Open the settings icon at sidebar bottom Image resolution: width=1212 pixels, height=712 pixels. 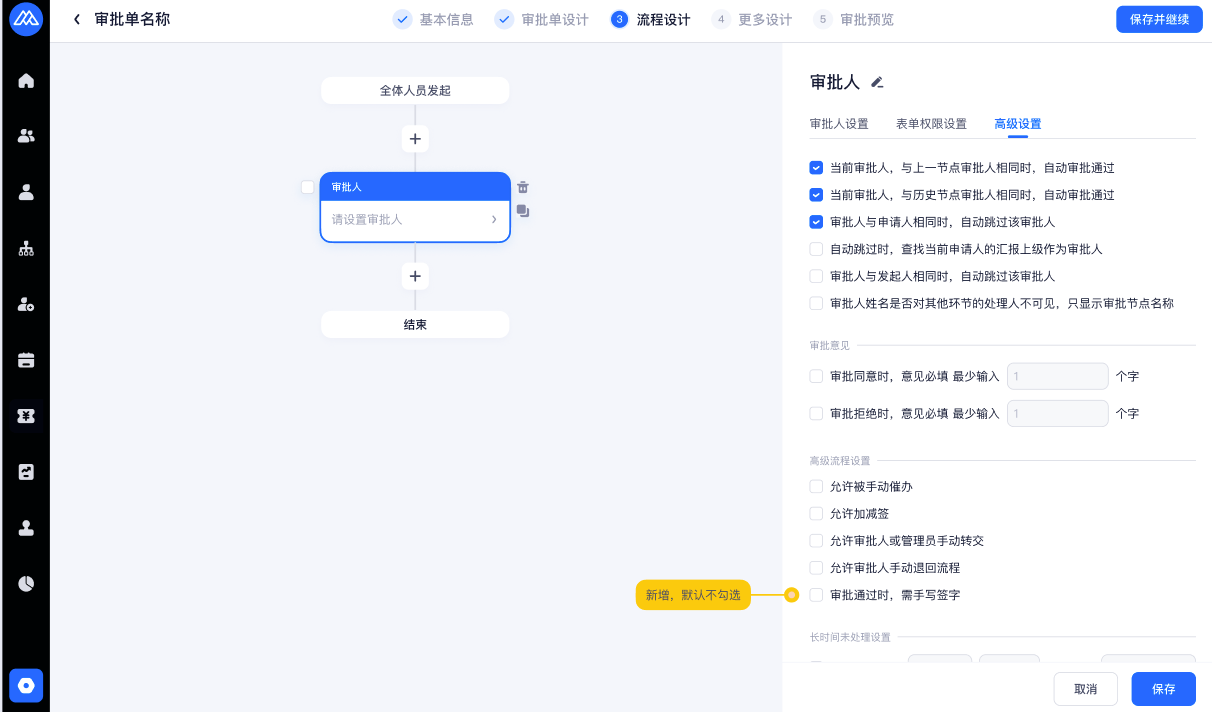26,686
